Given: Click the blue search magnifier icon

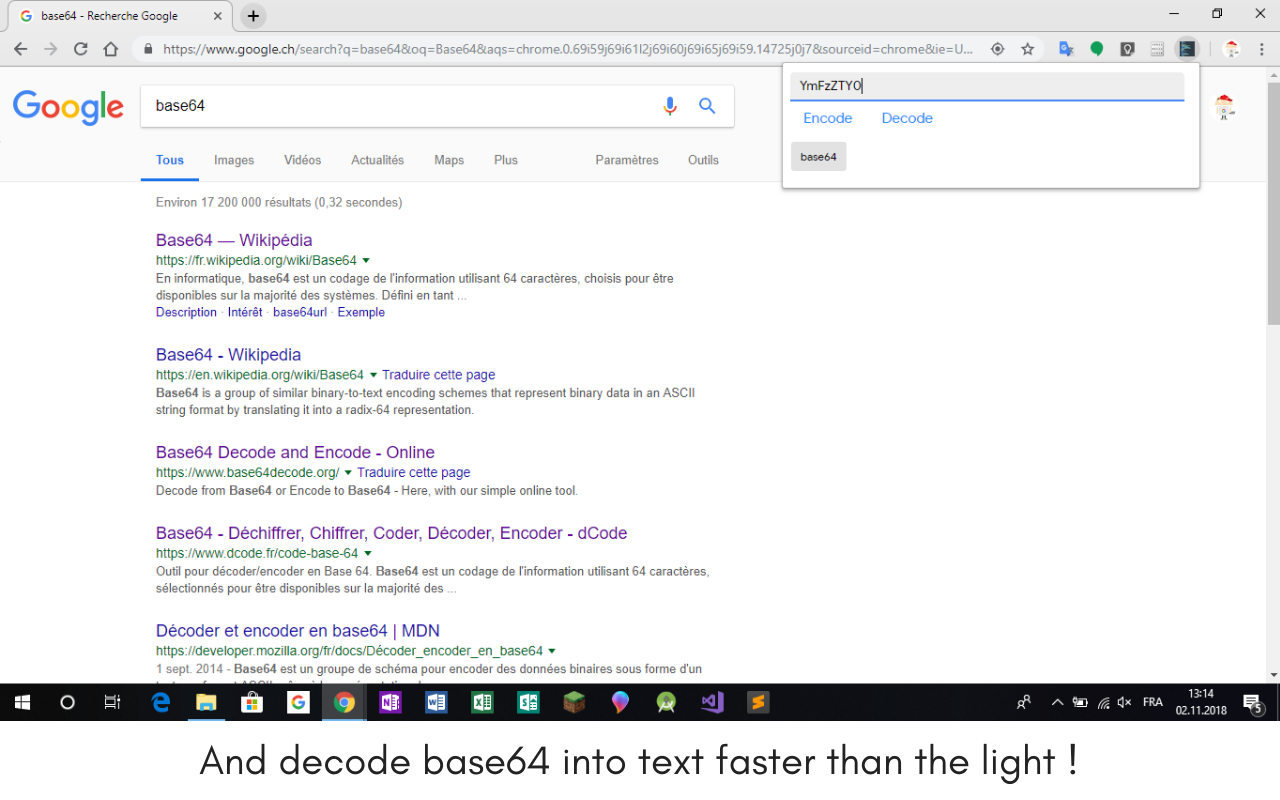Looking at the screenshot, I should (707, 106).
